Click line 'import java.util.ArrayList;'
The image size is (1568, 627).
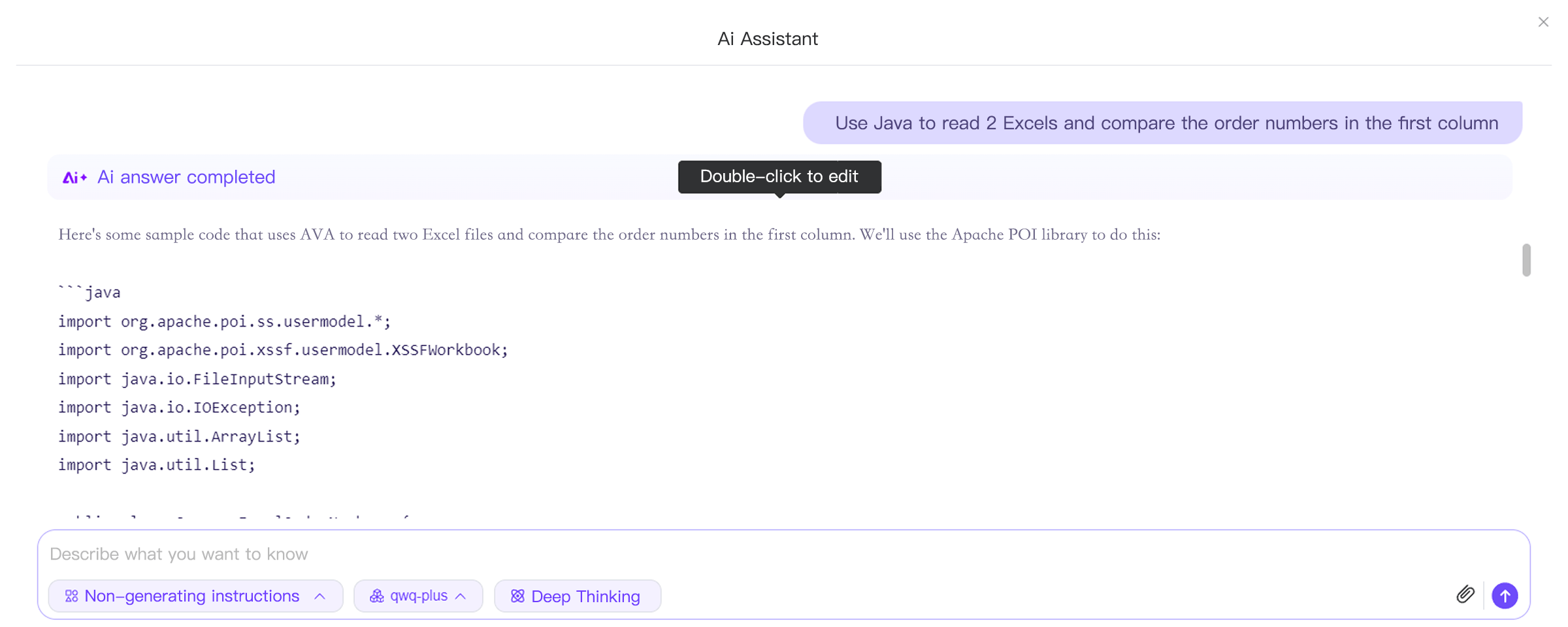[x=179, y=436]
